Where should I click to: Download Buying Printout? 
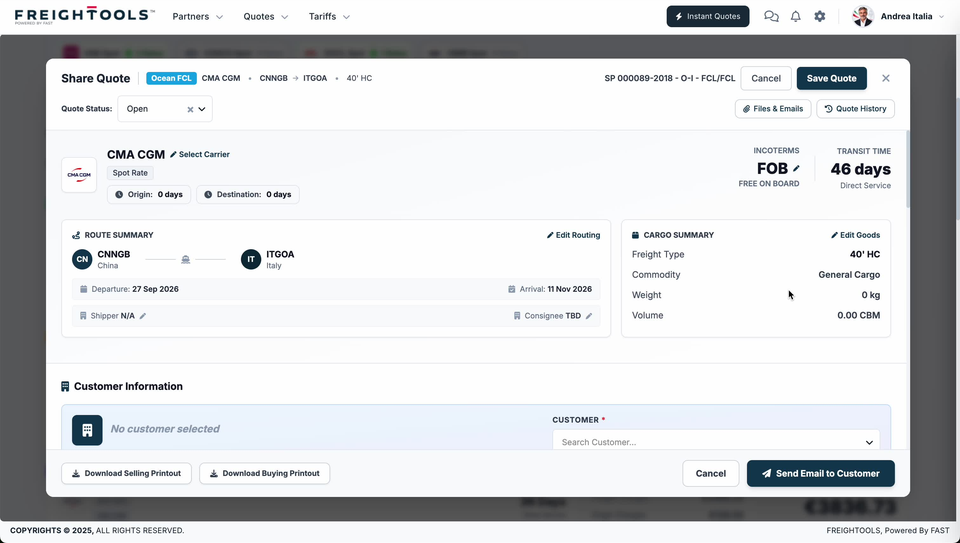(264, 473)
